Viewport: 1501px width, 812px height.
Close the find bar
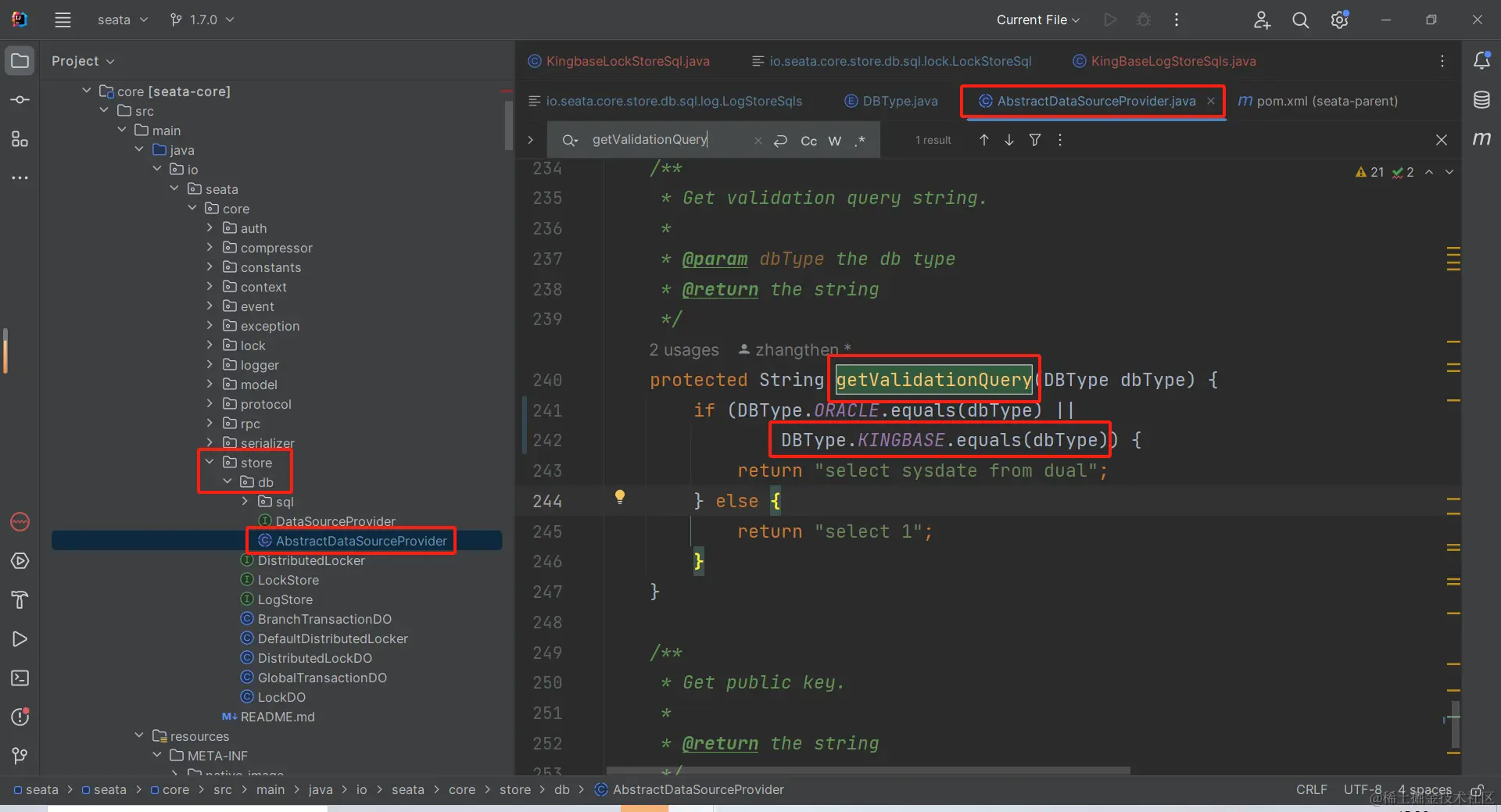tap(1442, 140)
